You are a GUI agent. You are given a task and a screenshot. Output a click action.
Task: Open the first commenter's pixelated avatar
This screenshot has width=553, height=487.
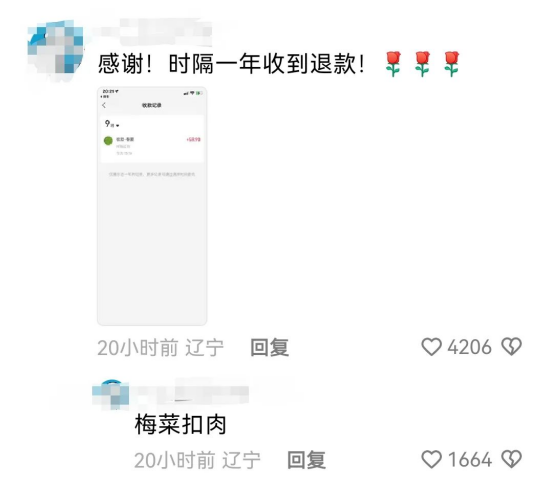(56, 49)
